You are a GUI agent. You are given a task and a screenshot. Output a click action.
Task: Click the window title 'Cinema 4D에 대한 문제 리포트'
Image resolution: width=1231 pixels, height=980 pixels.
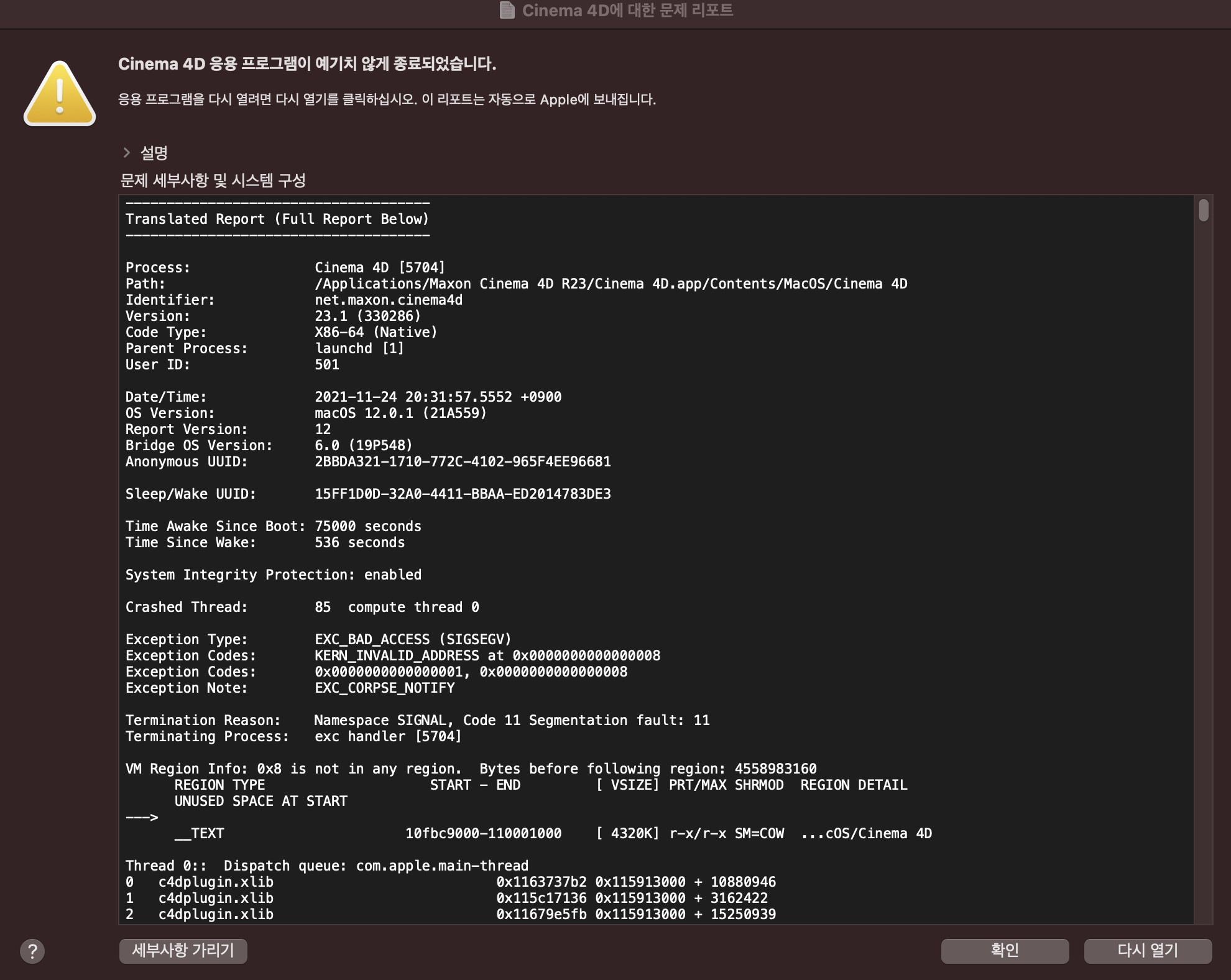click(x=627, y=11)
